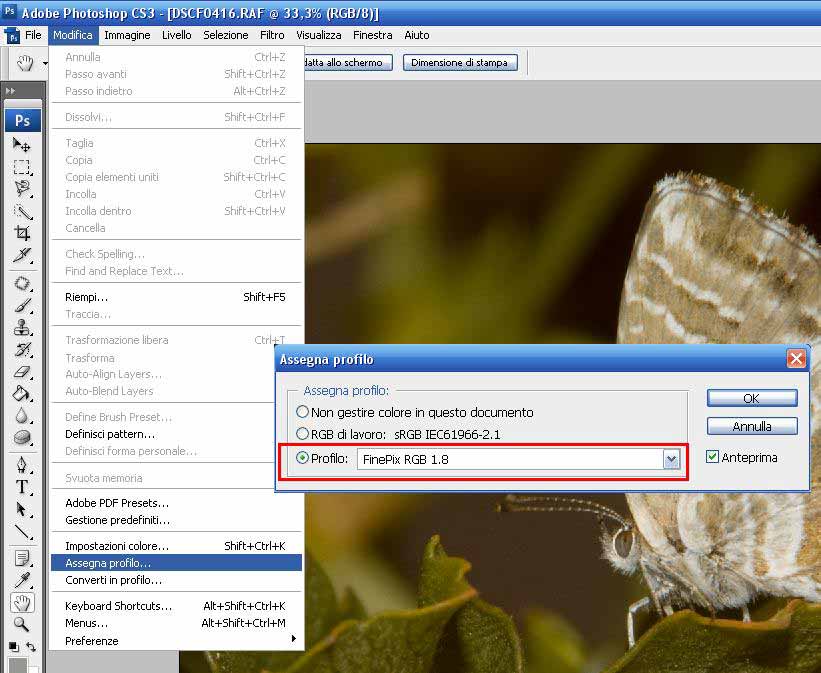821x673 pixels.
Task: Open the Filtro menu
Action: point(272,35)
